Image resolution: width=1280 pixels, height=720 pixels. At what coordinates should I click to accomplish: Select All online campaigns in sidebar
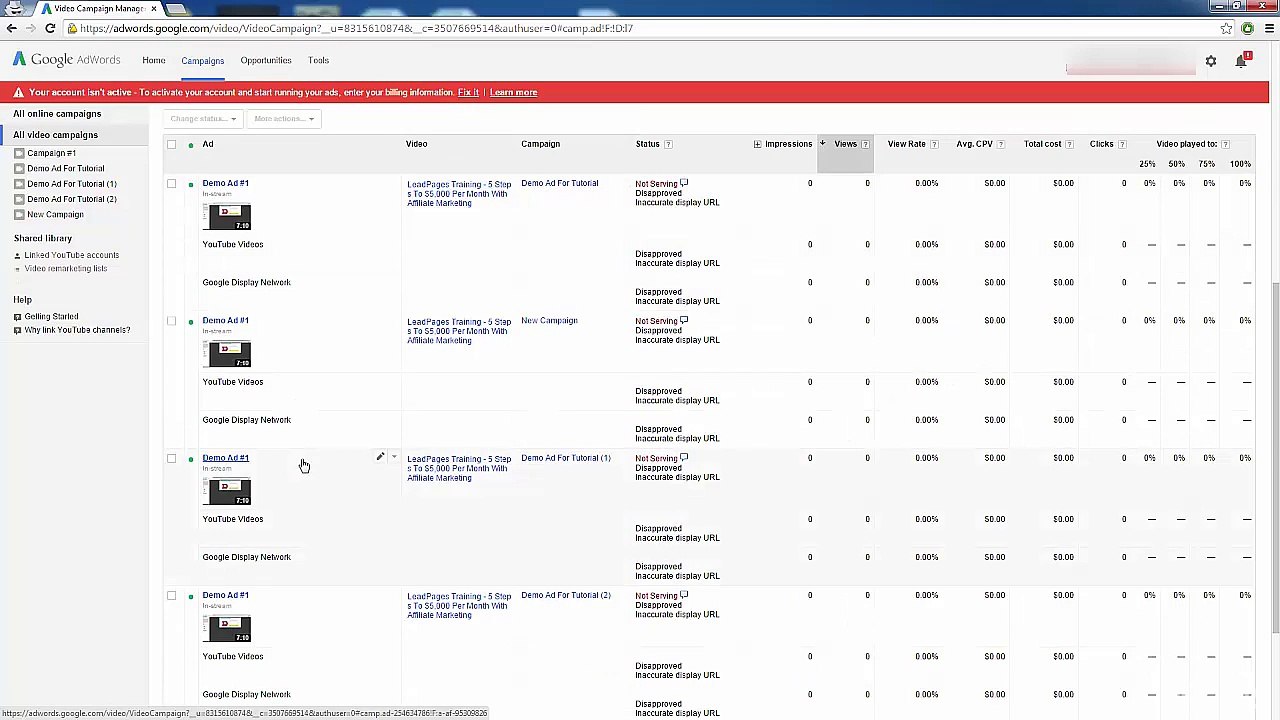click(57, 114)
